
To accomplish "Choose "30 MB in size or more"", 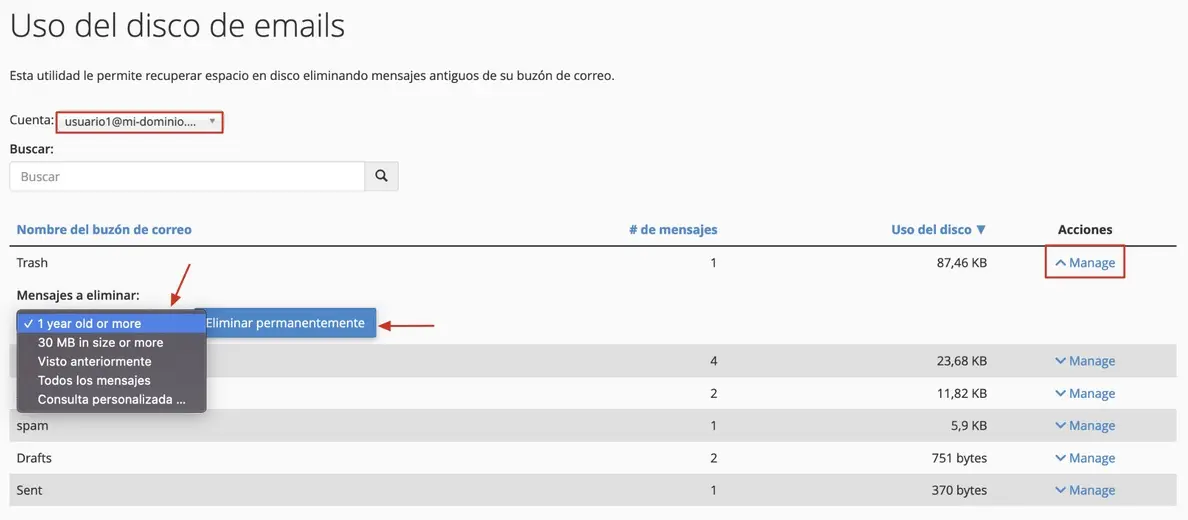I will click(100, 342).
